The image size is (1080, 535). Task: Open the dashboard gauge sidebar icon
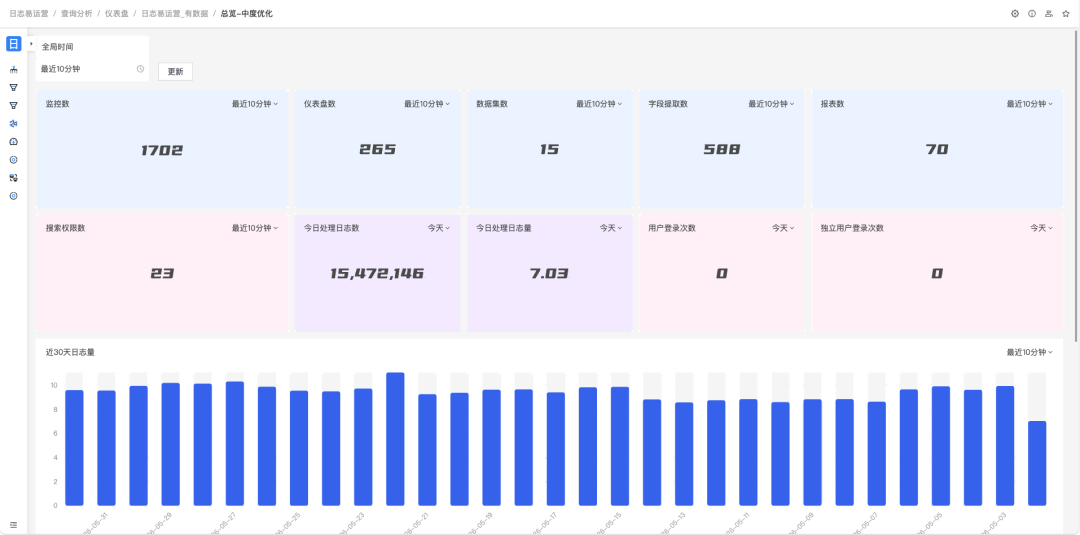pos(13,141)
